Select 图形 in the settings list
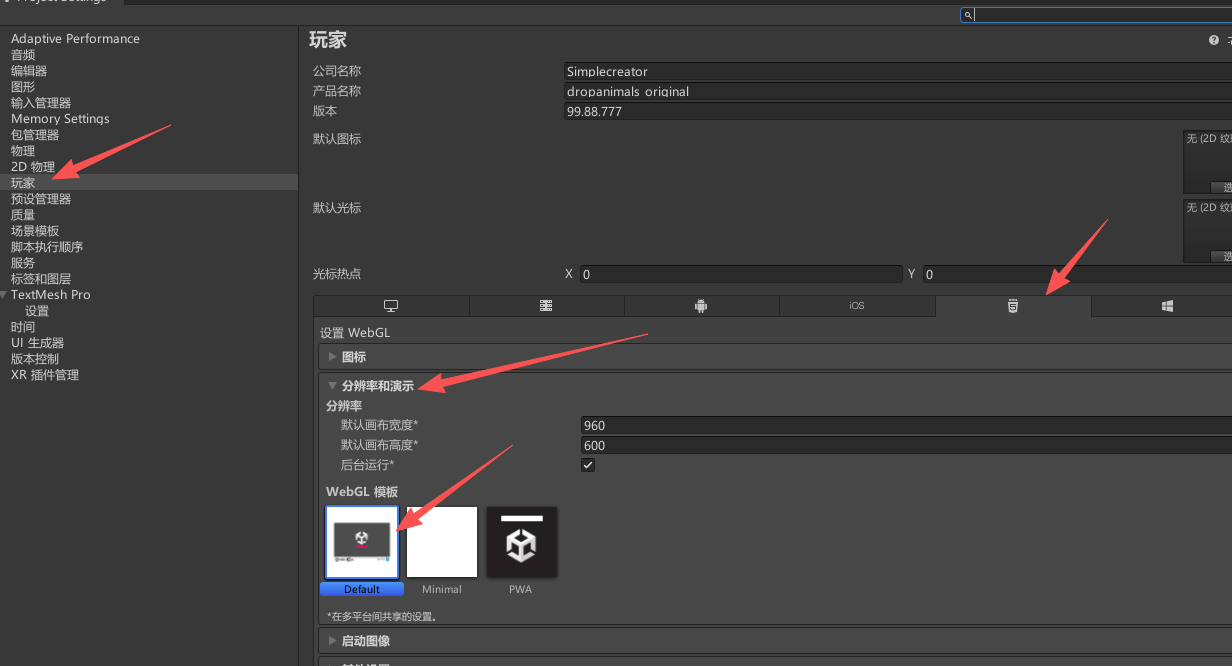Image resolution: width=1232 pixels, height=666 pixels. coord(23,87)
